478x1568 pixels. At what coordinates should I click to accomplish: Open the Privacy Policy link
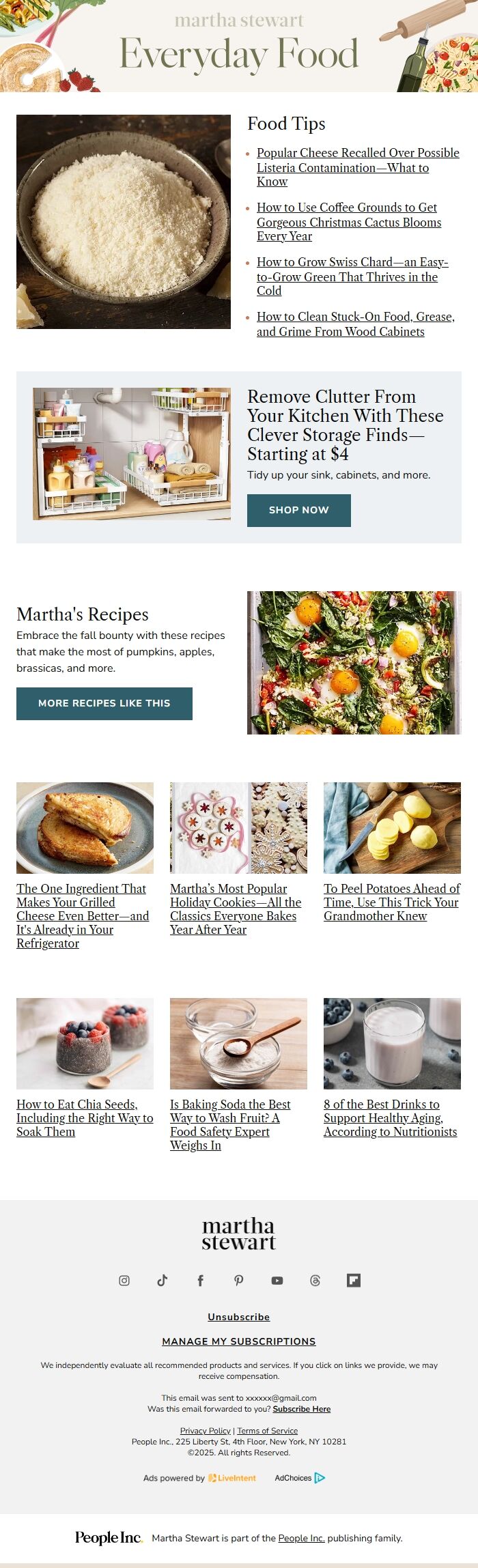[x=206, y=1431]
